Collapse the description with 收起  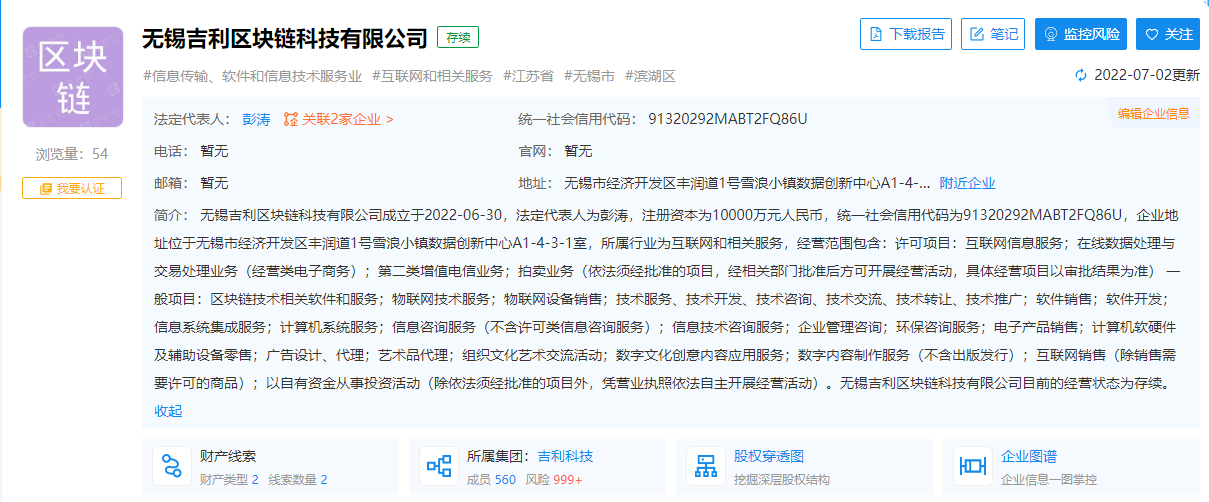pyautogui.click(x=168, y=411)
